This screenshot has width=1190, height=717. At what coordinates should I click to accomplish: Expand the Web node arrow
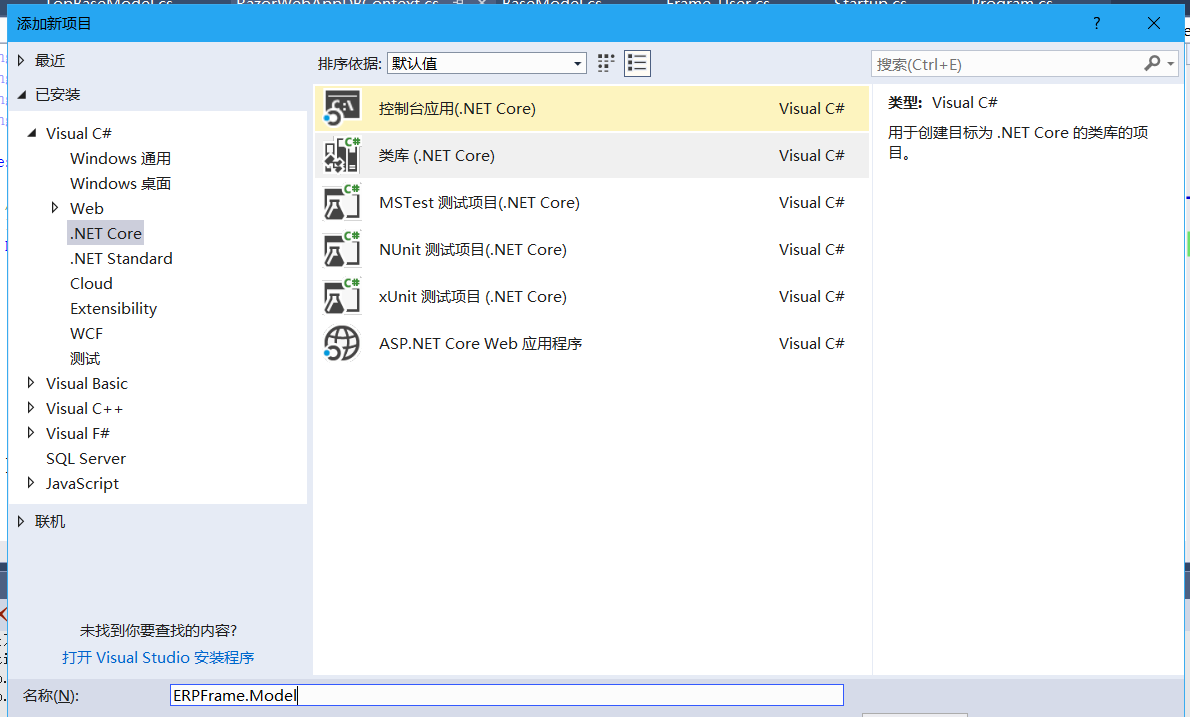55,207
